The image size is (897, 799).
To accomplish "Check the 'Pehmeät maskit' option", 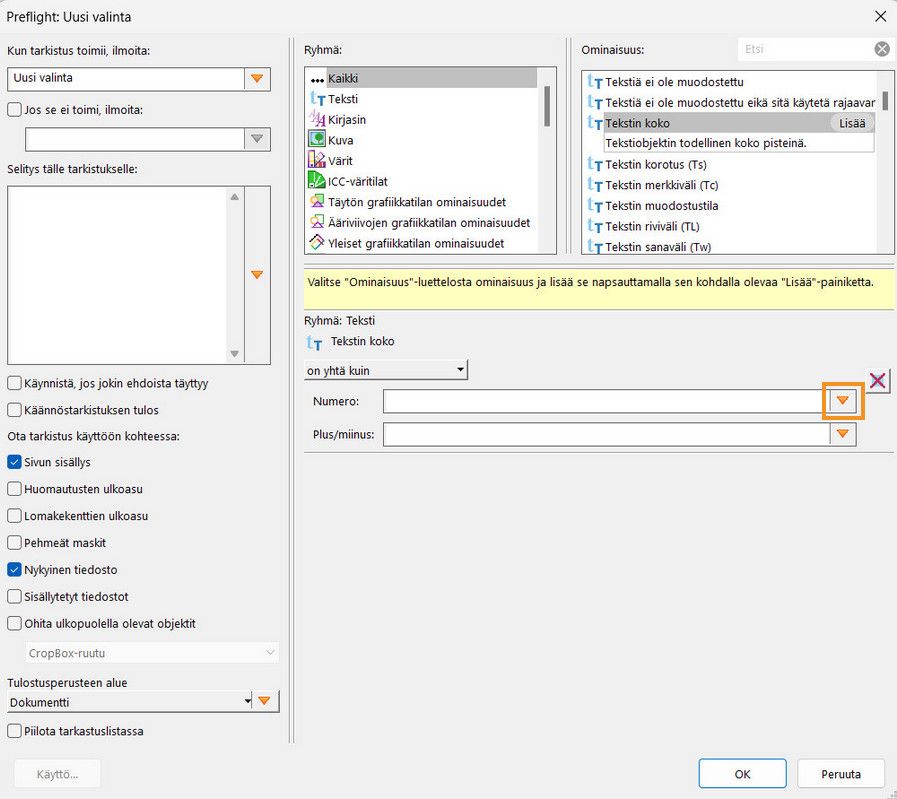I will pos(14,543).
